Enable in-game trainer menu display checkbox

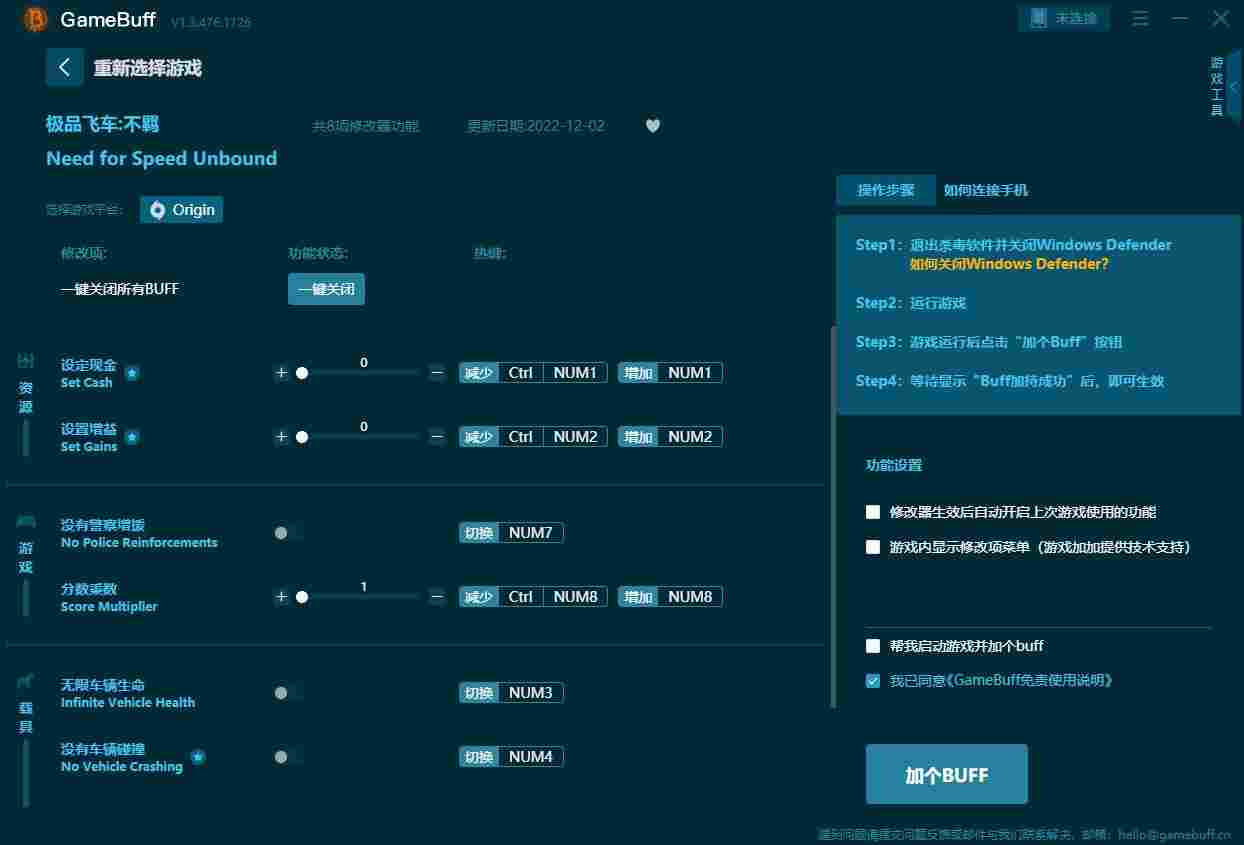point(873,547)
